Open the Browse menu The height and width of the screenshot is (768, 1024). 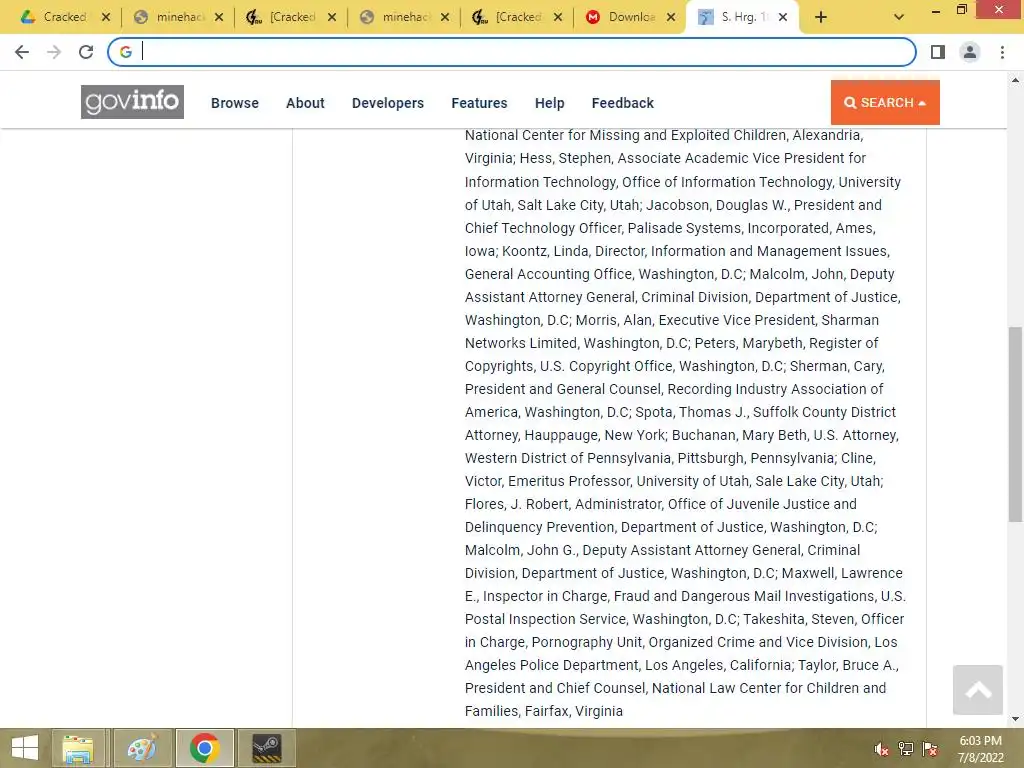234,103
